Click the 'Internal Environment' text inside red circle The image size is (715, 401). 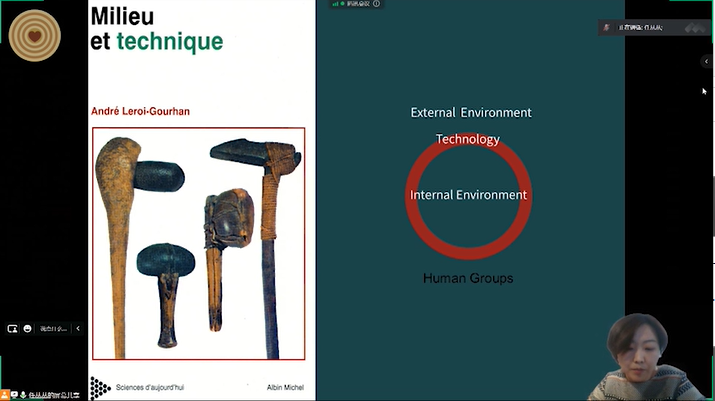(x=468, y=195)
